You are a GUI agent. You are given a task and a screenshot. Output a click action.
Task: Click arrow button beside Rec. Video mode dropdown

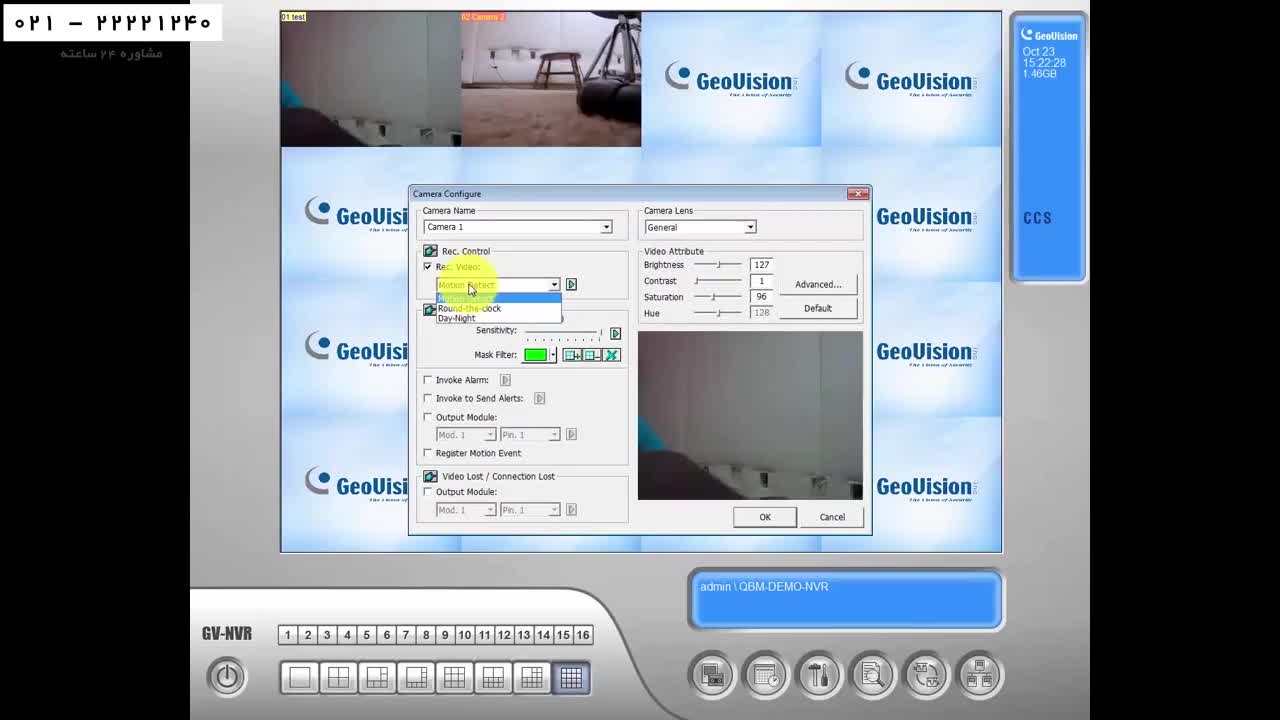coord(571,285)
